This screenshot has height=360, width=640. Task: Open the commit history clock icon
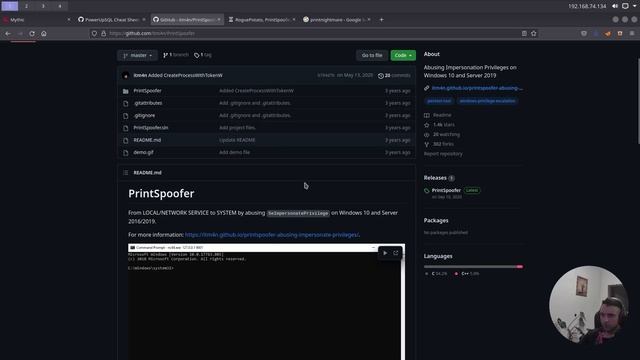(380, 76)
